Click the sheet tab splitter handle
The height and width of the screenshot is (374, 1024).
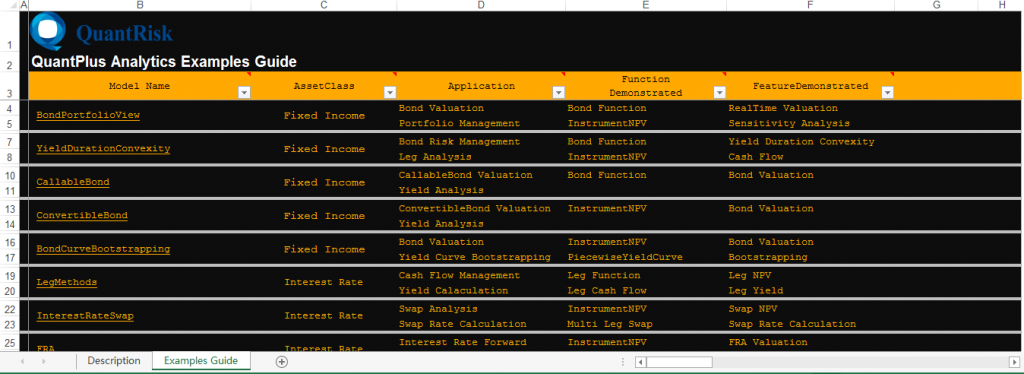(x=622, y=362)
